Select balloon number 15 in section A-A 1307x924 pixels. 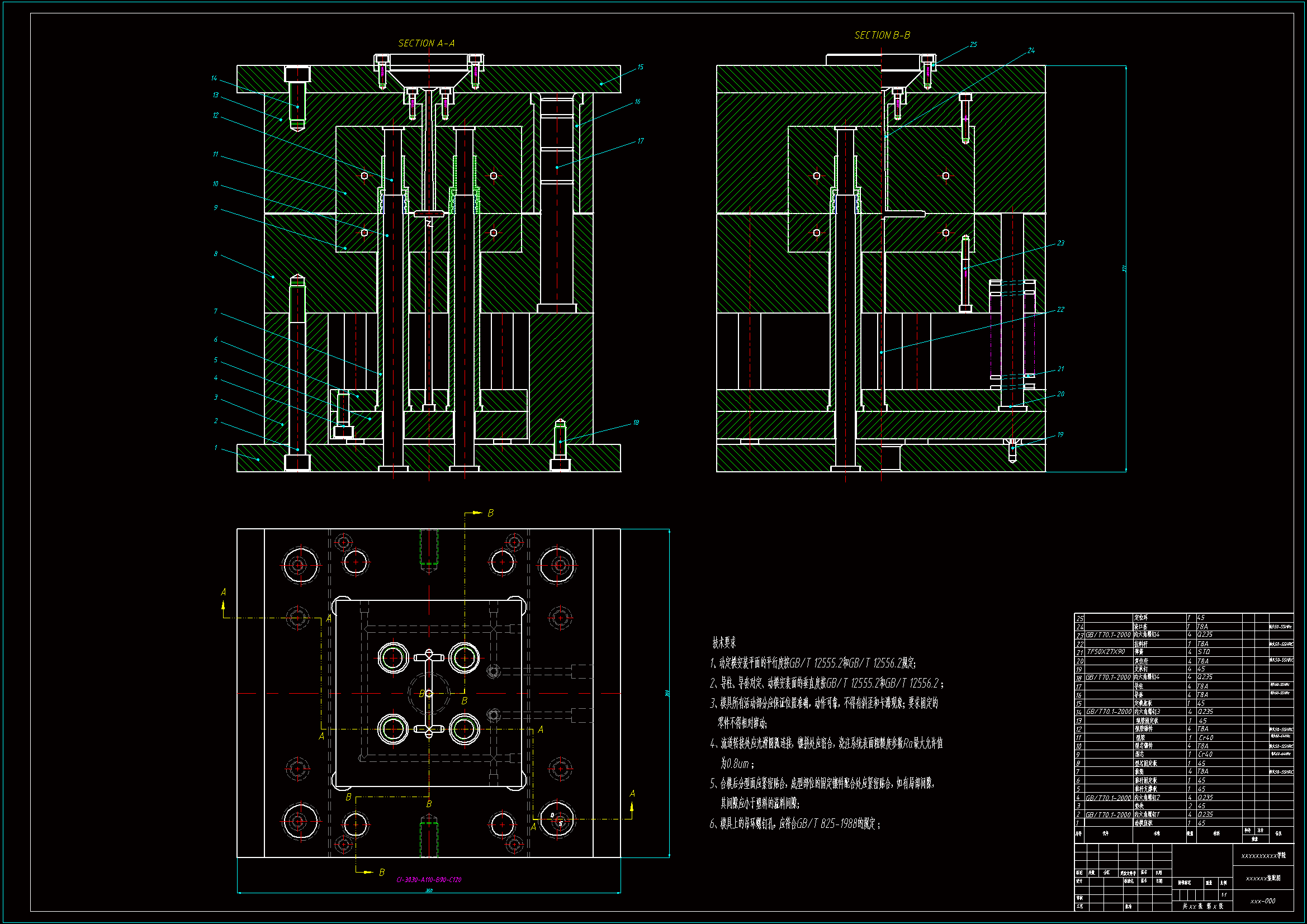click(640, 67)
